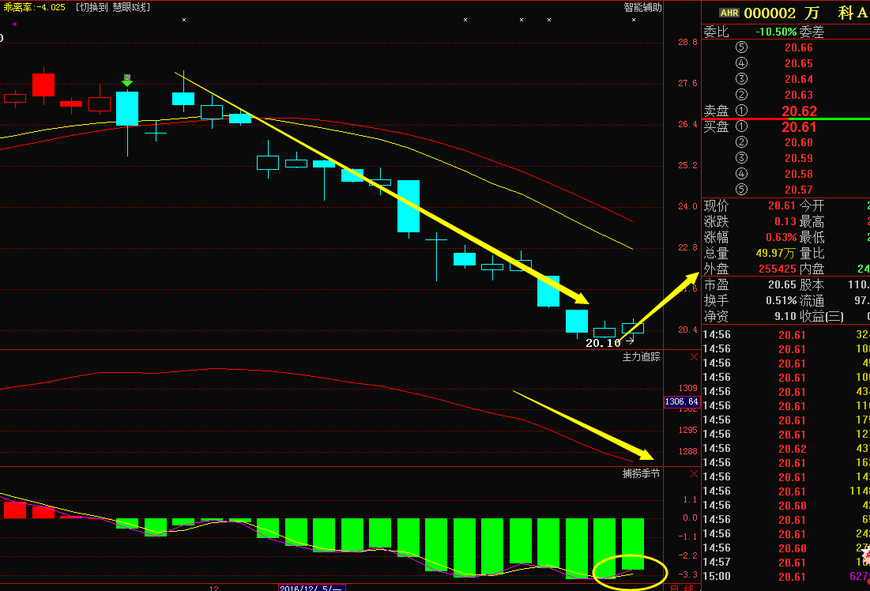Click the circled 3 icon next to 20.59
The image size is (870, 591).
click(x=741, y=158)
